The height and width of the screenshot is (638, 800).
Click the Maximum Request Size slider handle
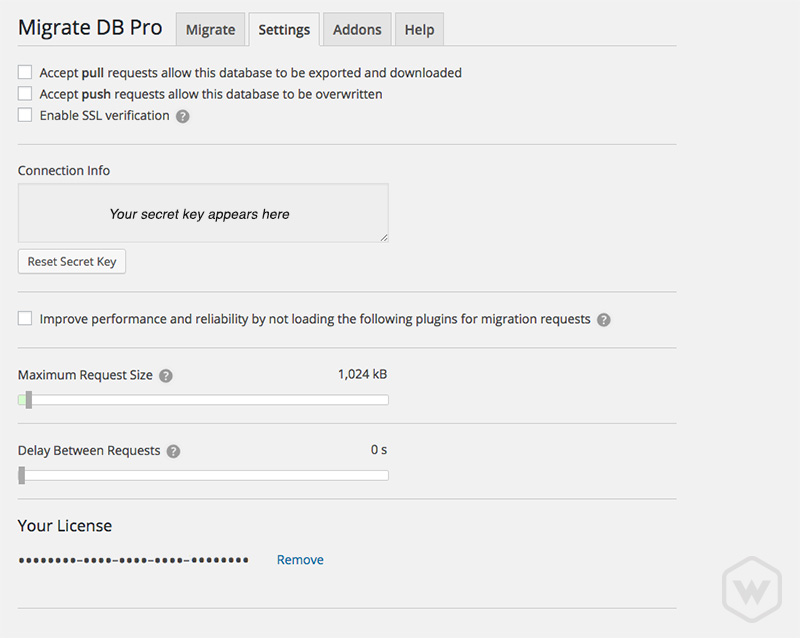(x=29, y=400)
